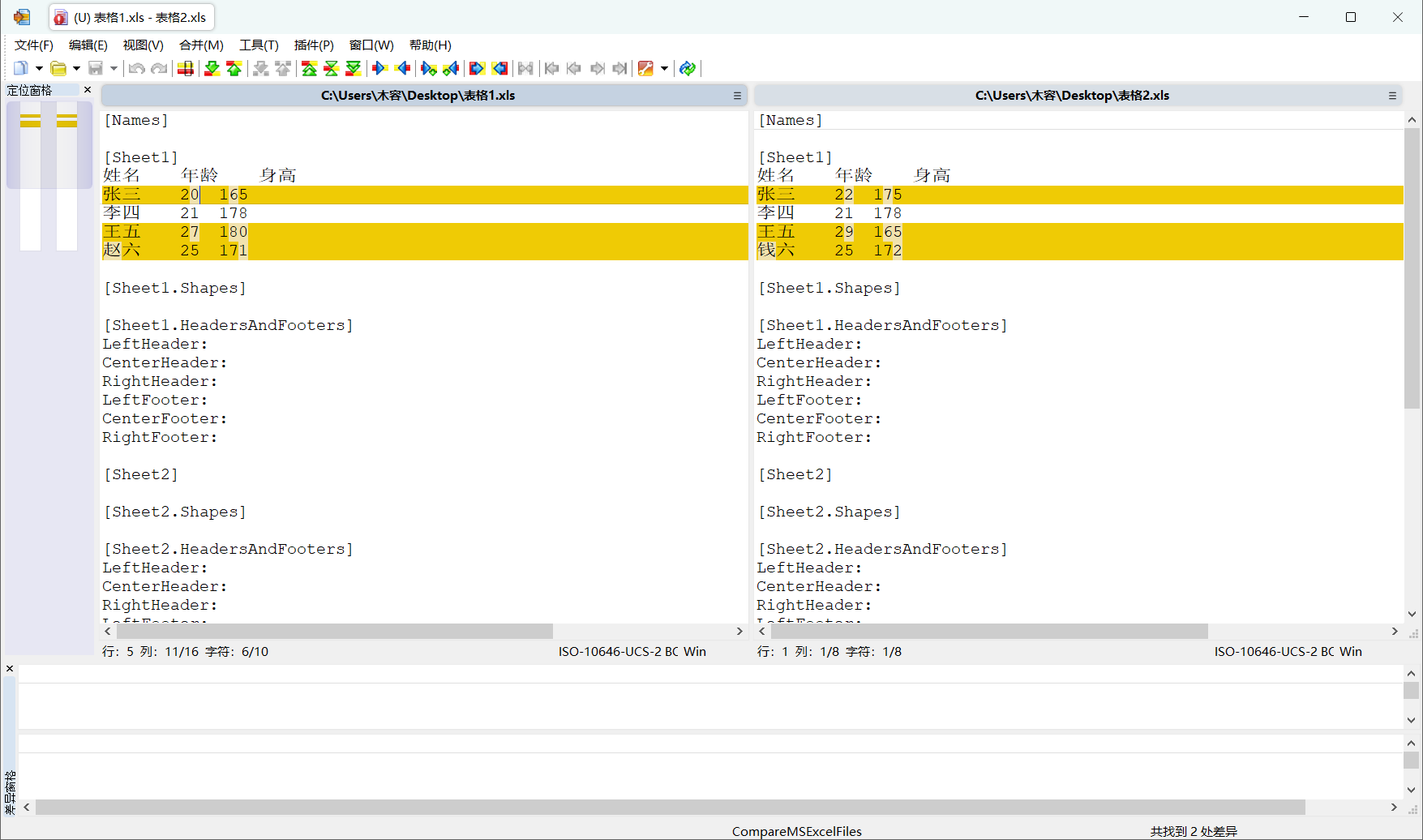
Task: Click the 表格2.xls pane header menu button
Action: click(1393, 96)
